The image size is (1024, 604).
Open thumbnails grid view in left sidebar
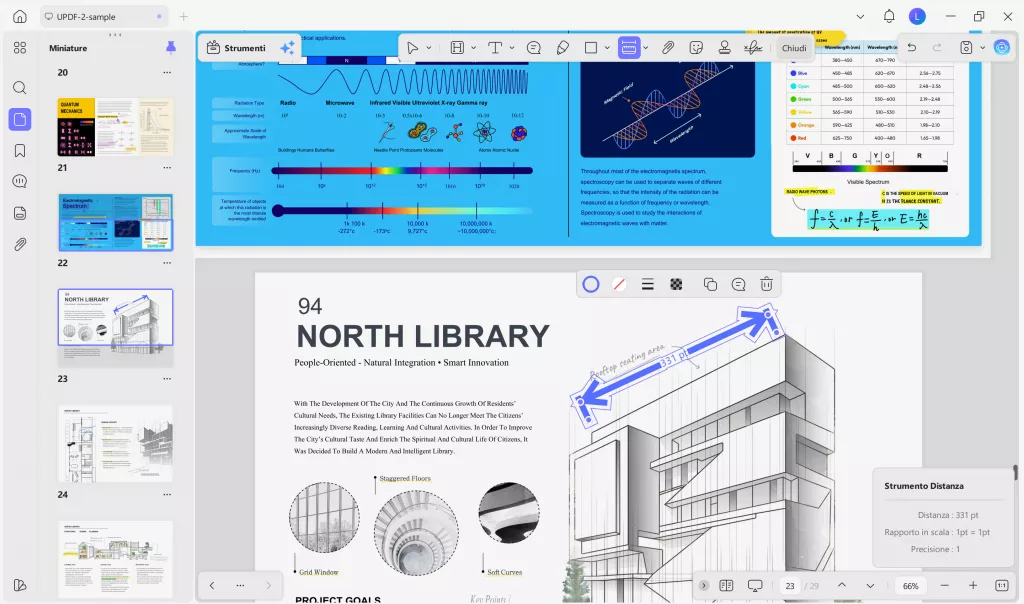pyautogui.click(x=20, y=48)
